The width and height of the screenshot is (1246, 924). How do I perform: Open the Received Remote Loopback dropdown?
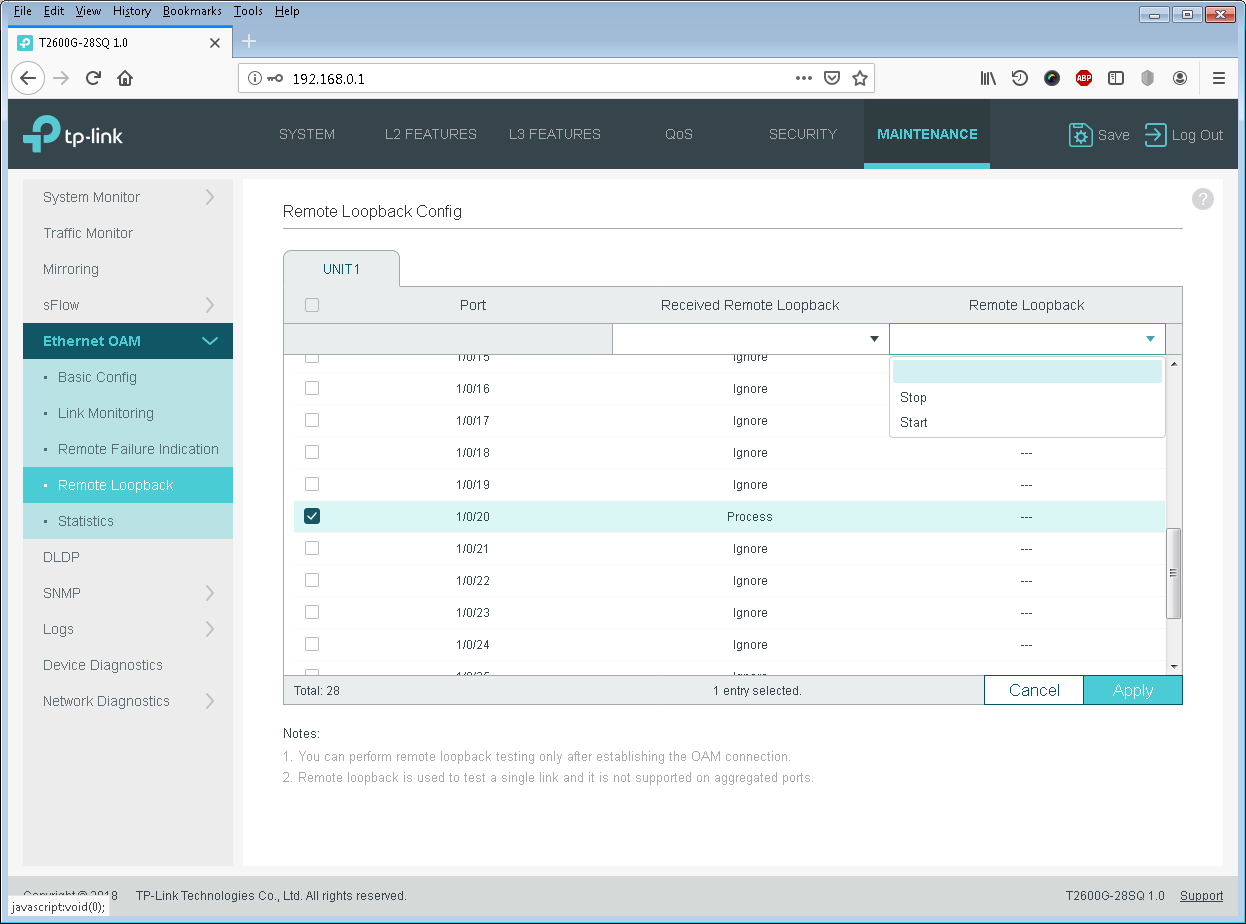pyautogui.click(x=750, y=339)
